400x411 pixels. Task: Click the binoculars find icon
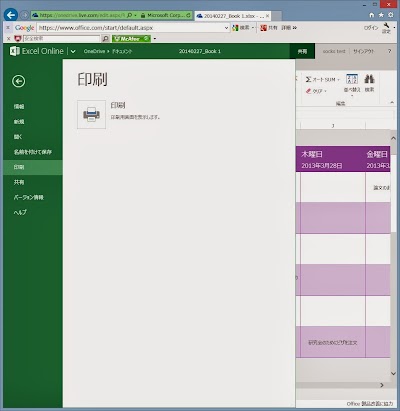point(369,79)
